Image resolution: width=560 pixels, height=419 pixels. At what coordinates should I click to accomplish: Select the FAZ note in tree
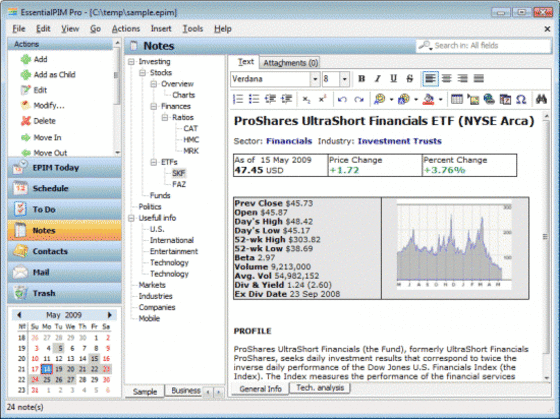[x=179, y=184]
